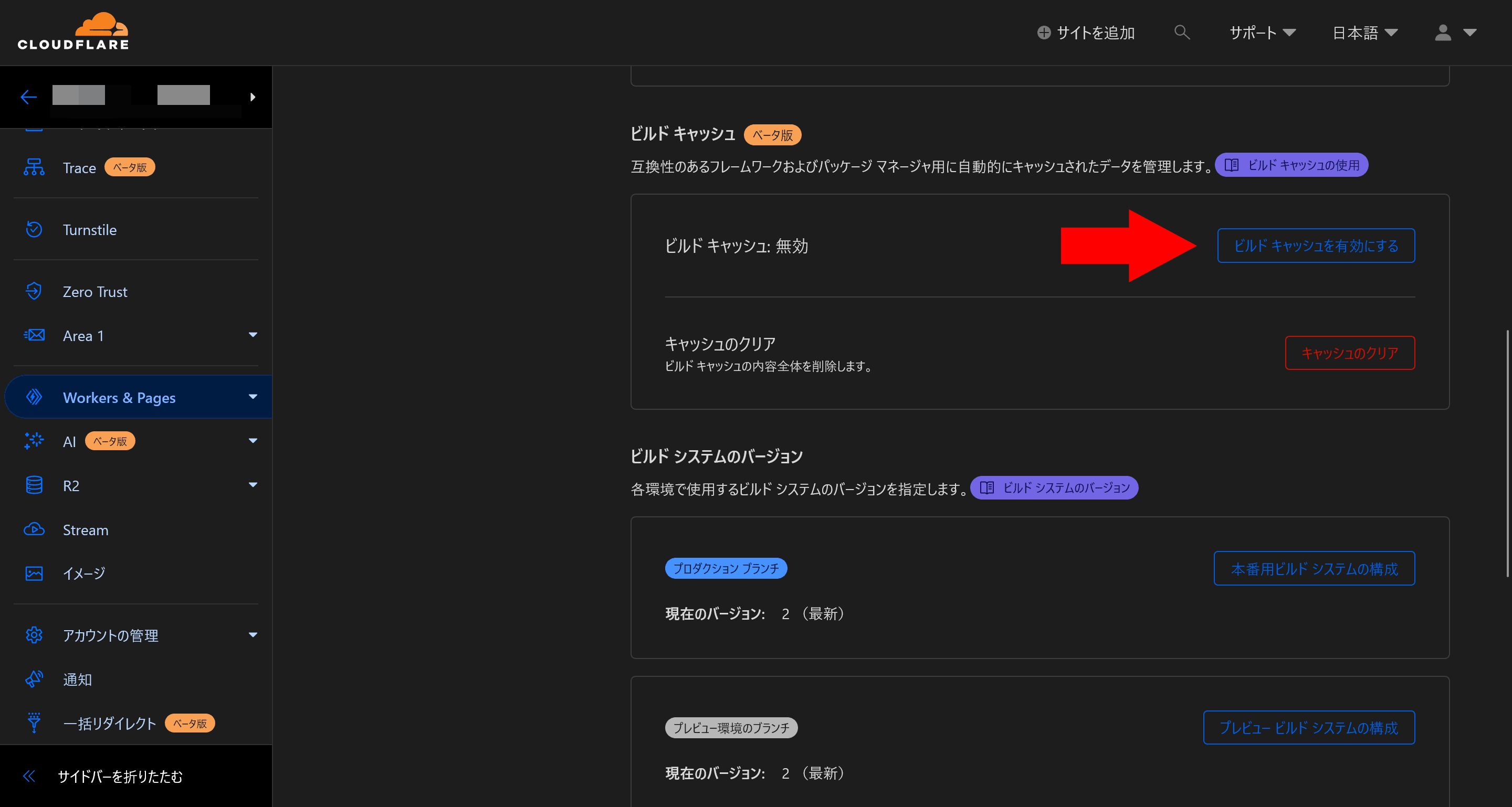Click the イメージ picture icon
The image size is (1512, 807).
tap(34, 573)
